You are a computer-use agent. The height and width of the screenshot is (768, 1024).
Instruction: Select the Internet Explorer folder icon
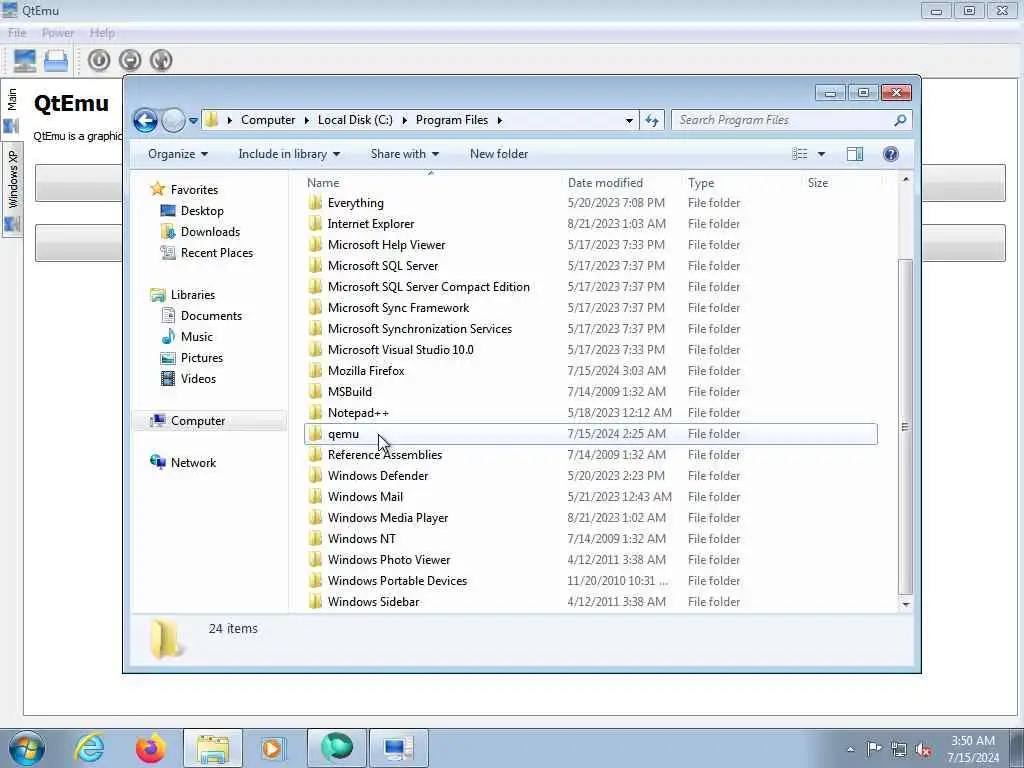315,224
